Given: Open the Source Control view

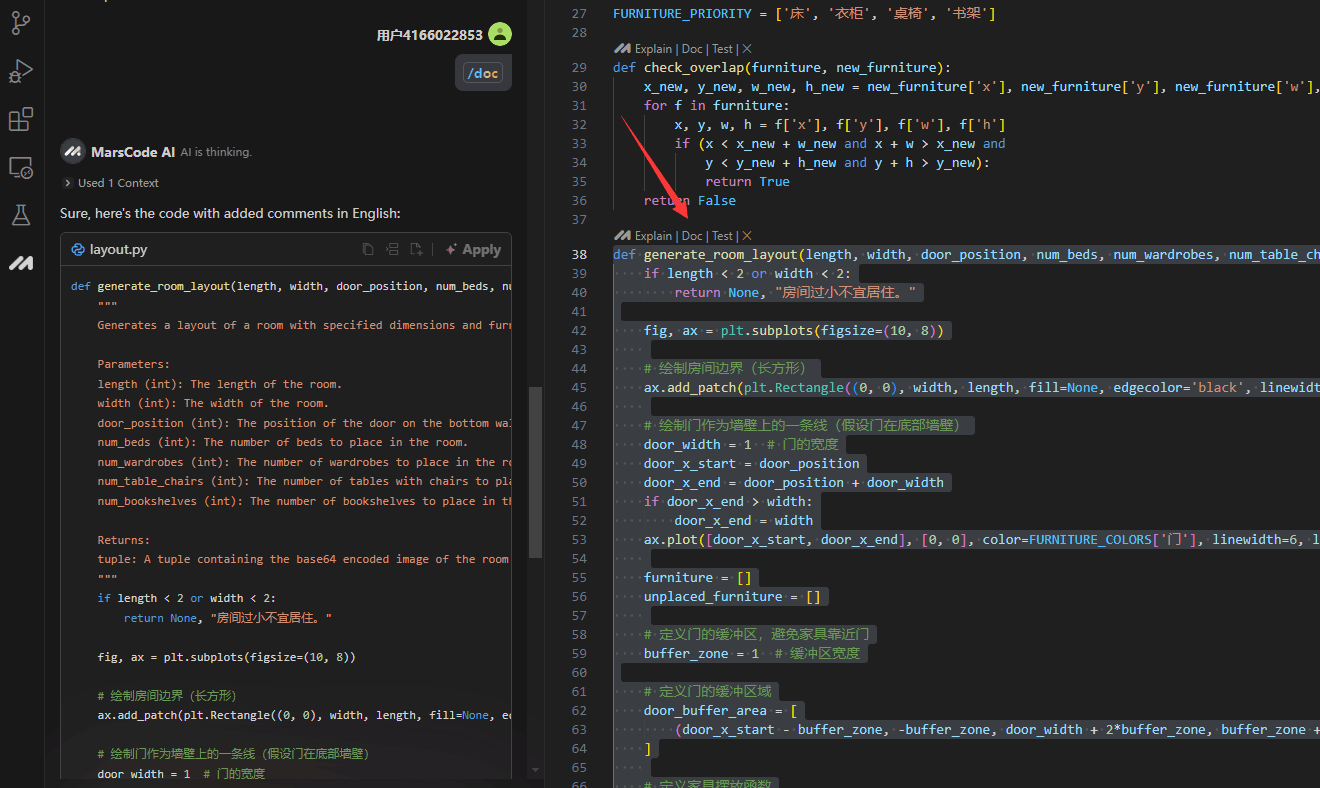Looking at the screenshot, I should [x=20, y=23].
